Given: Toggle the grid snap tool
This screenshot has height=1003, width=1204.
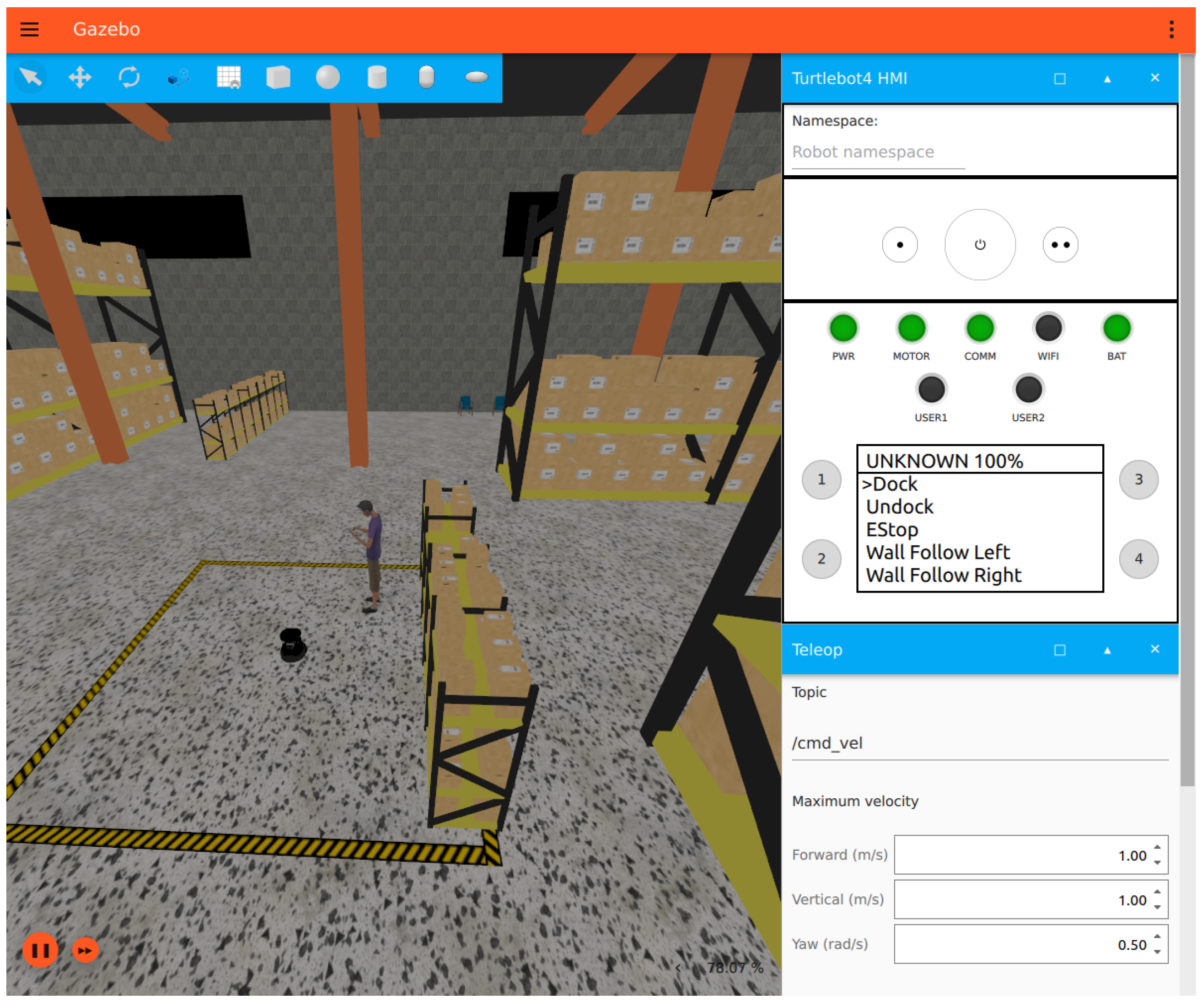Looking at the screenshot, I should click(229, 77).
